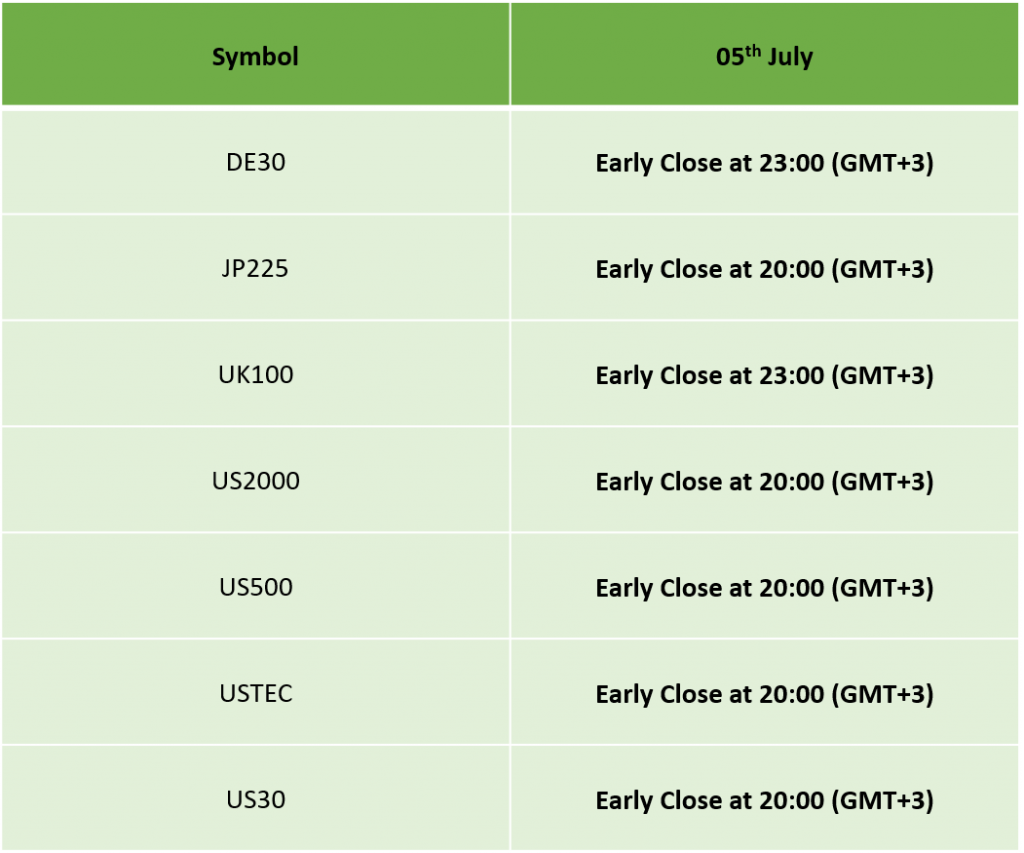Click the July text in header
This screenshot has height=853, width=1024.
tap(790, 57)
